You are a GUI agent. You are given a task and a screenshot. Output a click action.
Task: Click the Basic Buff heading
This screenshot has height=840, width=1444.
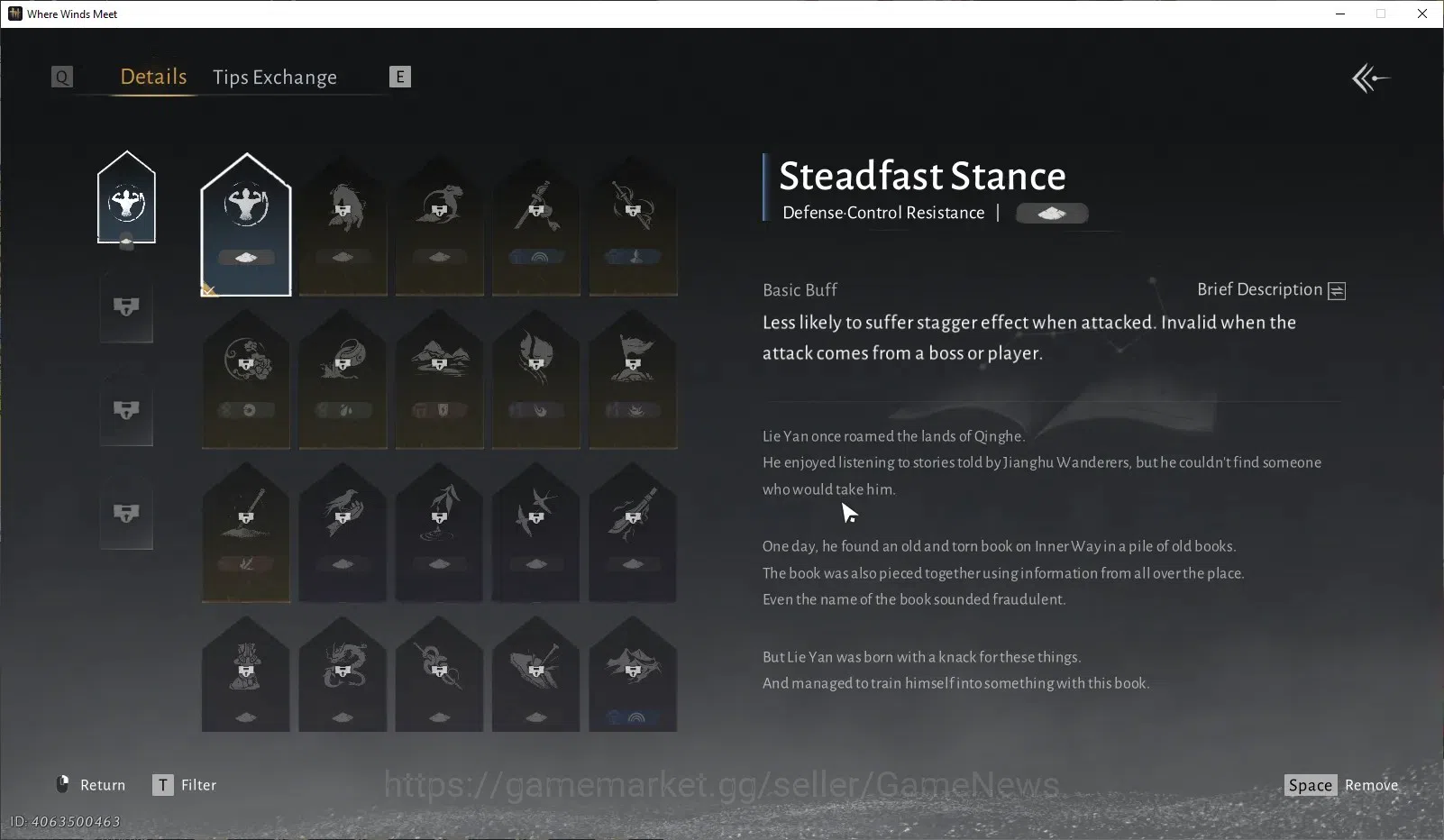click(800, 290)
